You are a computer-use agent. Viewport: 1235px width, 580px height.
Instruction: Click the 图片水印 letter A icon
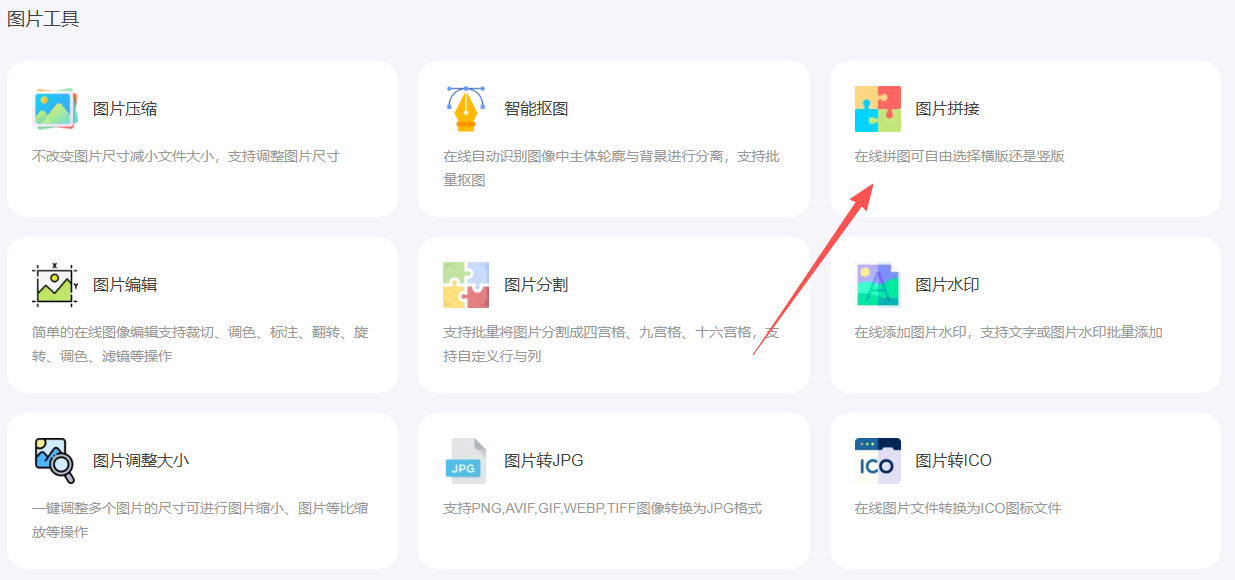[878, 285]
